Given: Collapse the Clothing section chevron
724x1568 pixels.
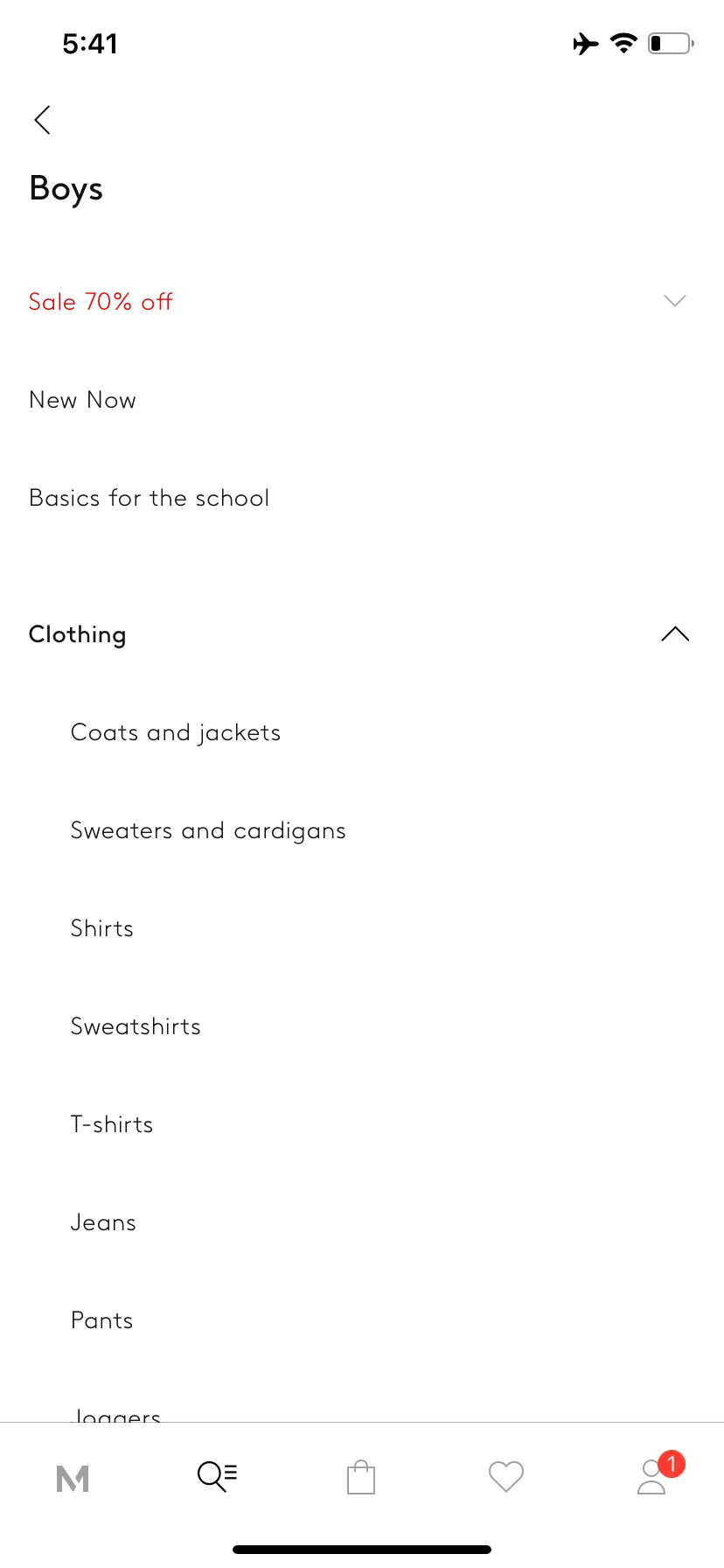Looking at the screenshot, I should pyautogui.click(x=675, y=634).
